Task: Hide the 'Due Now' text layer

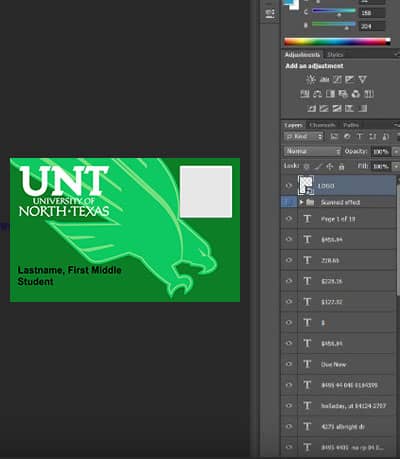Action: (289, 364)
